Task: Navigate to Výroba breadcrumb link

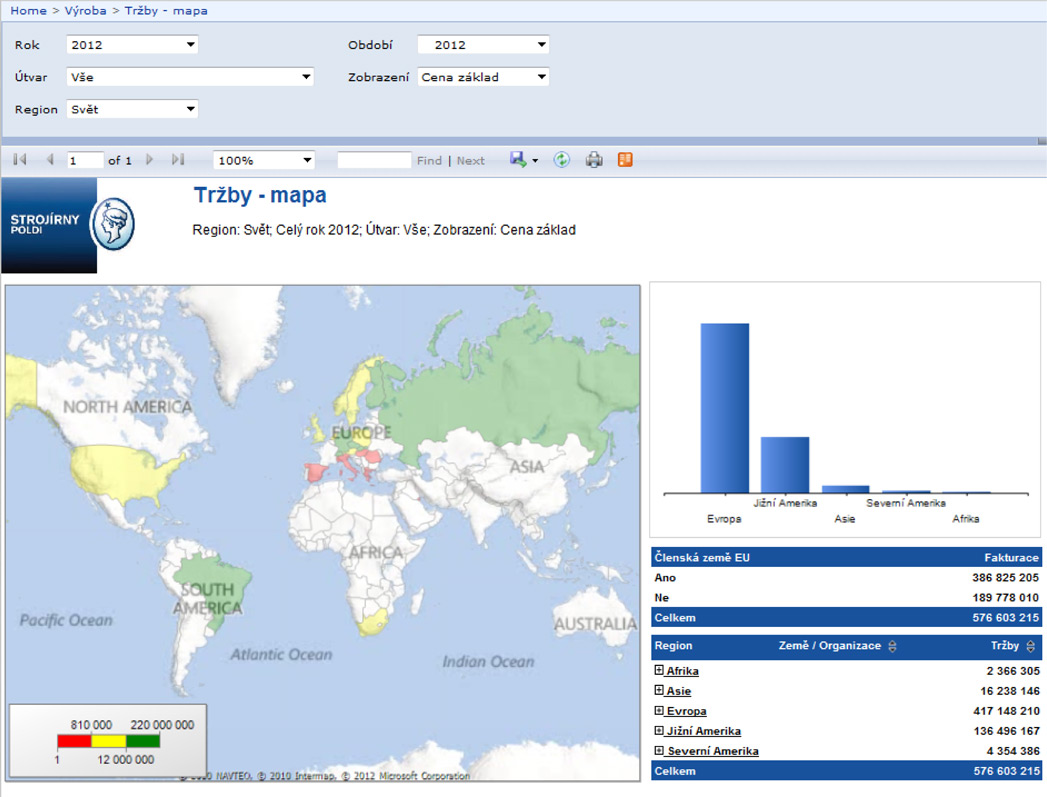Action: coord(85,10)
